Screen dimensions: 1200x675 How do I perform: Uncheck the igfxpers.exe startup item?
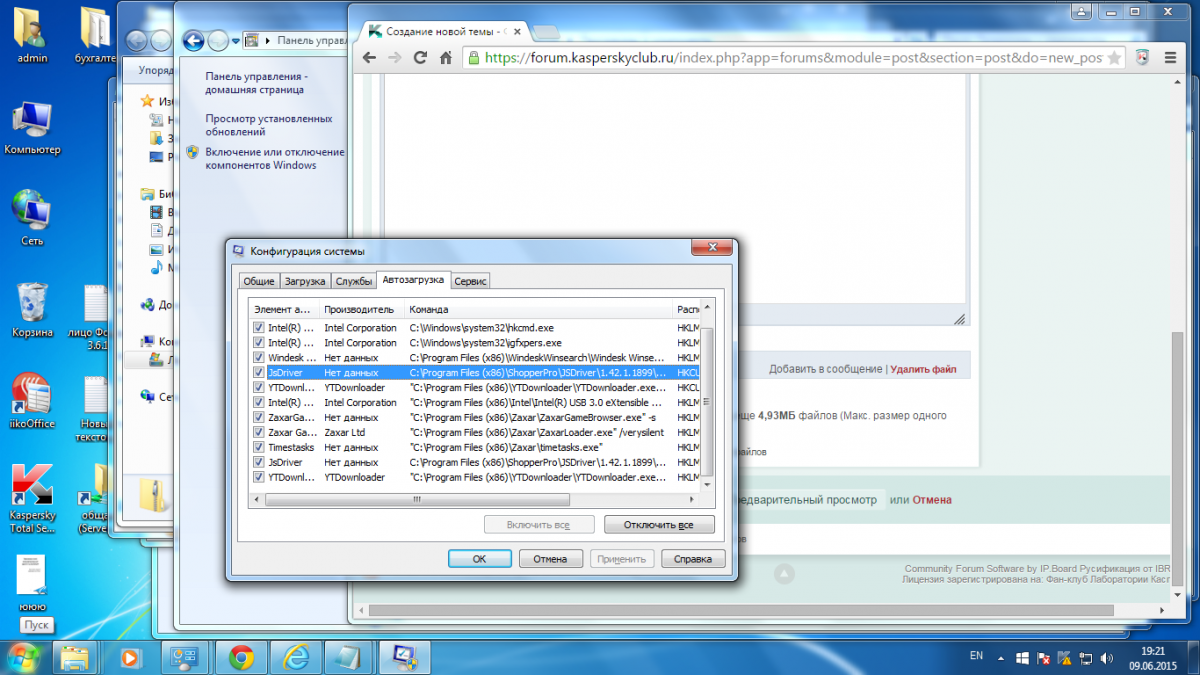point(259,342)
